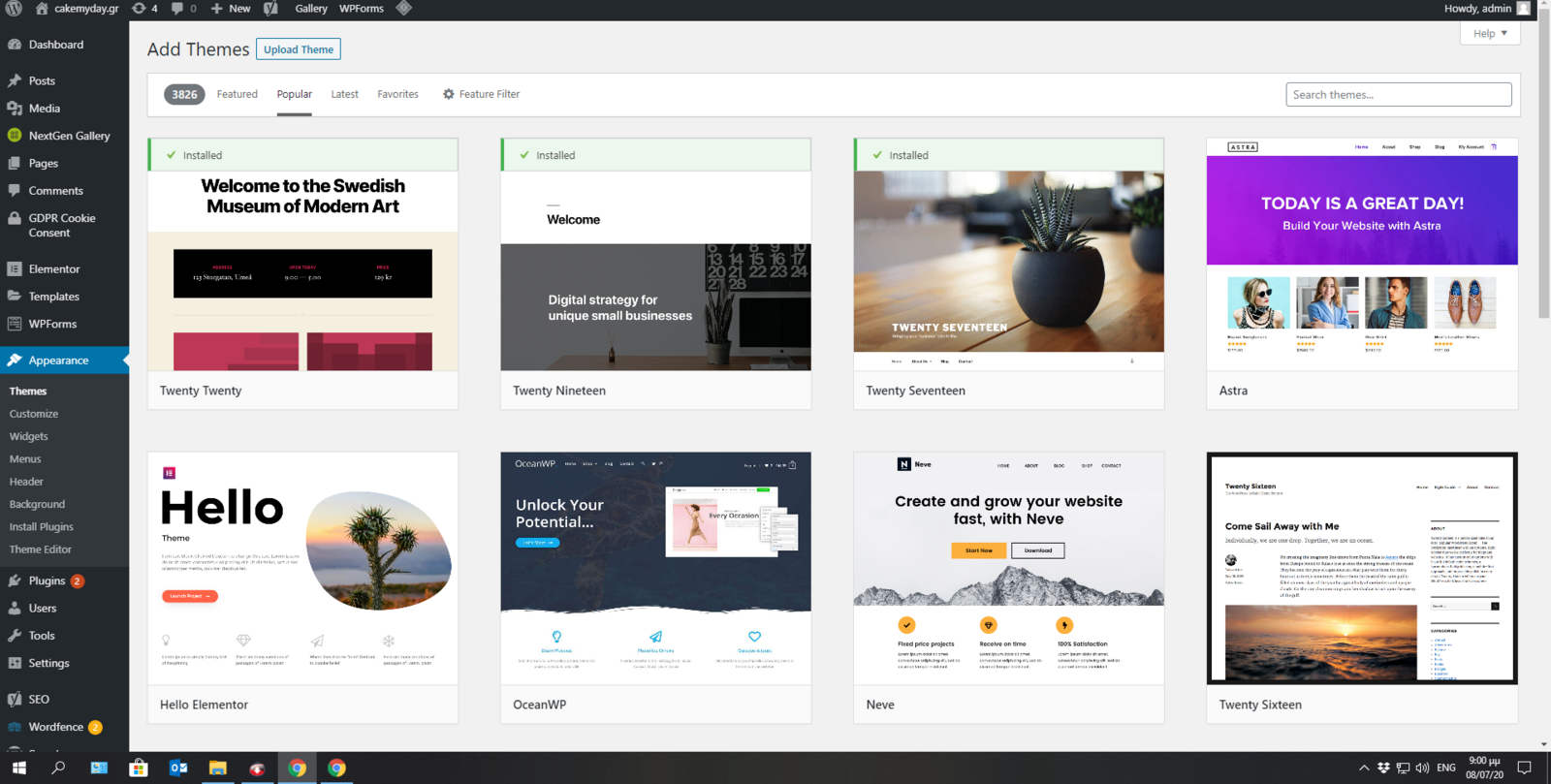Image resolution: width=1551 pixels, height=784 pixels.
Task: Open Header submenu item
Action: [x=26, y=482]
